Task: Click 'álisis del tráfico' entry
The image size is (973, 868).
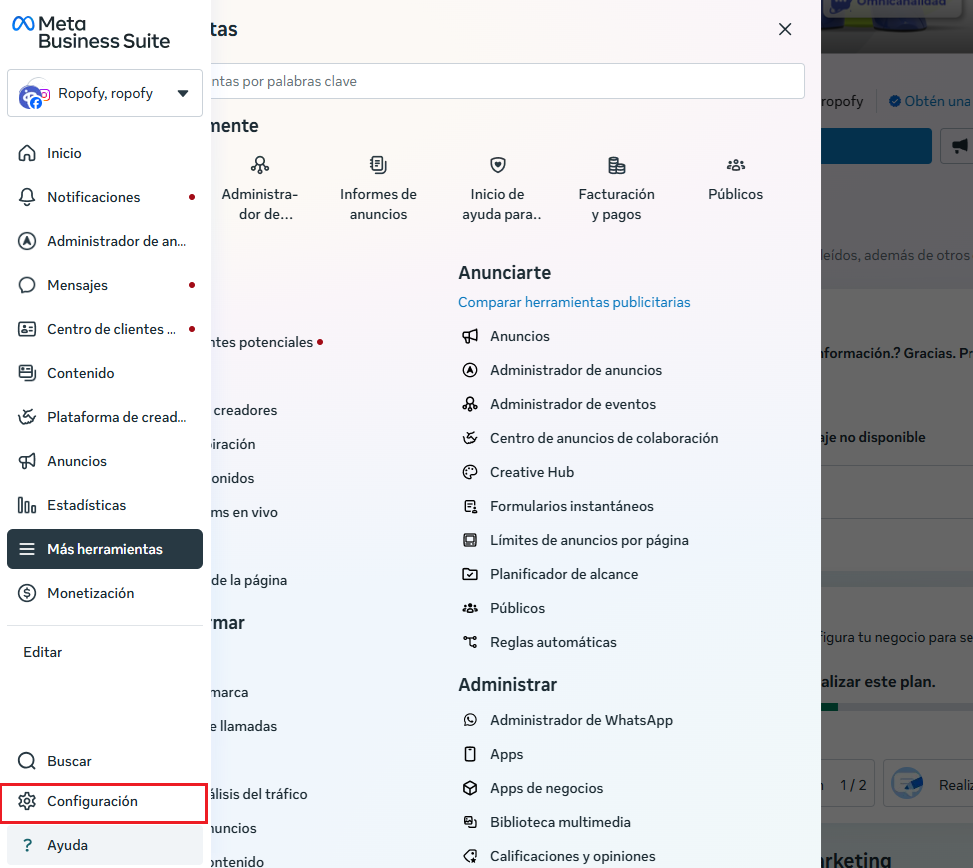Action: coord(259,794)
